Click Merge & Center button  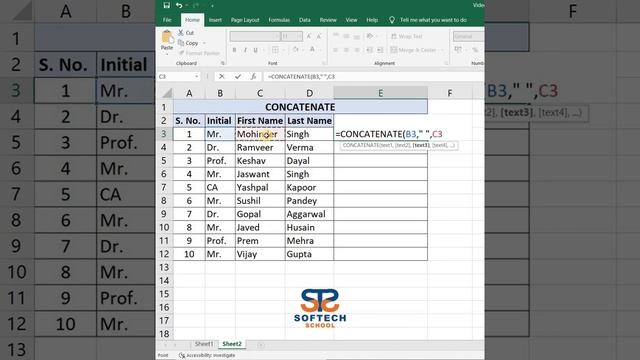click(413, 50)
